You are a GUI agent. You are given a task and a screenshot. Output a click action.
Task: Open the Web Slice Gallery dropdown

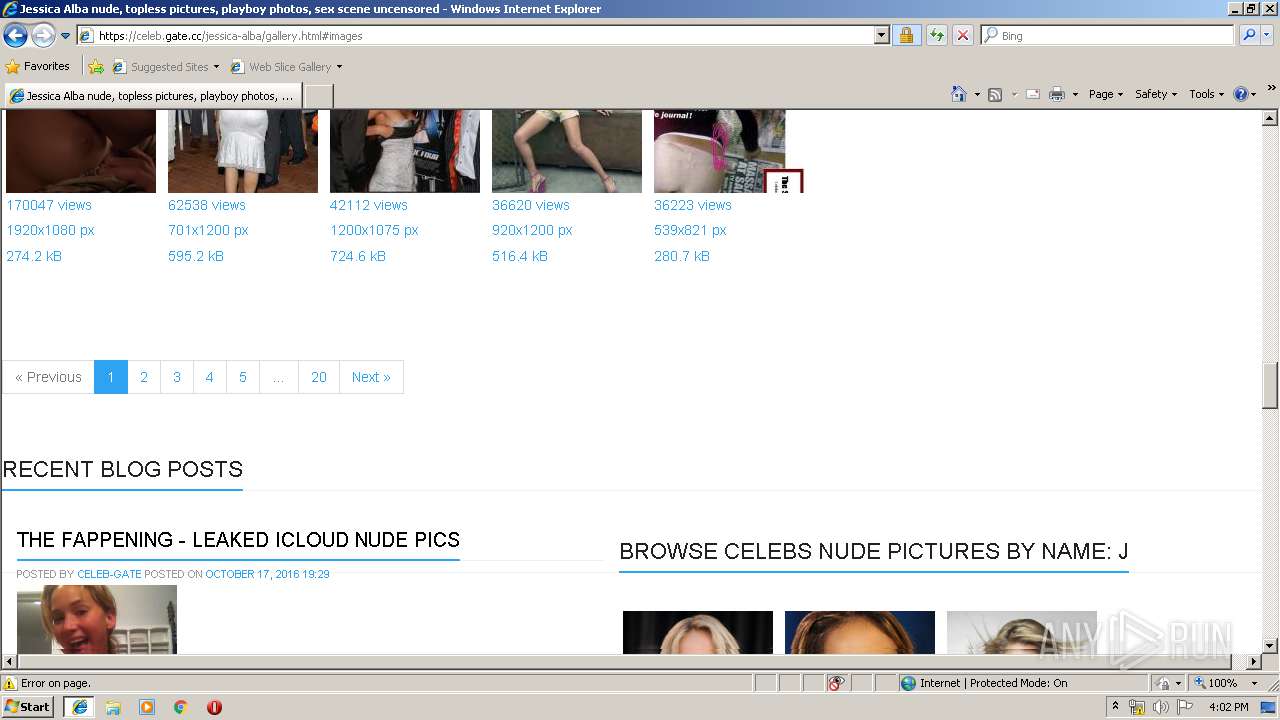coord(286,67)
